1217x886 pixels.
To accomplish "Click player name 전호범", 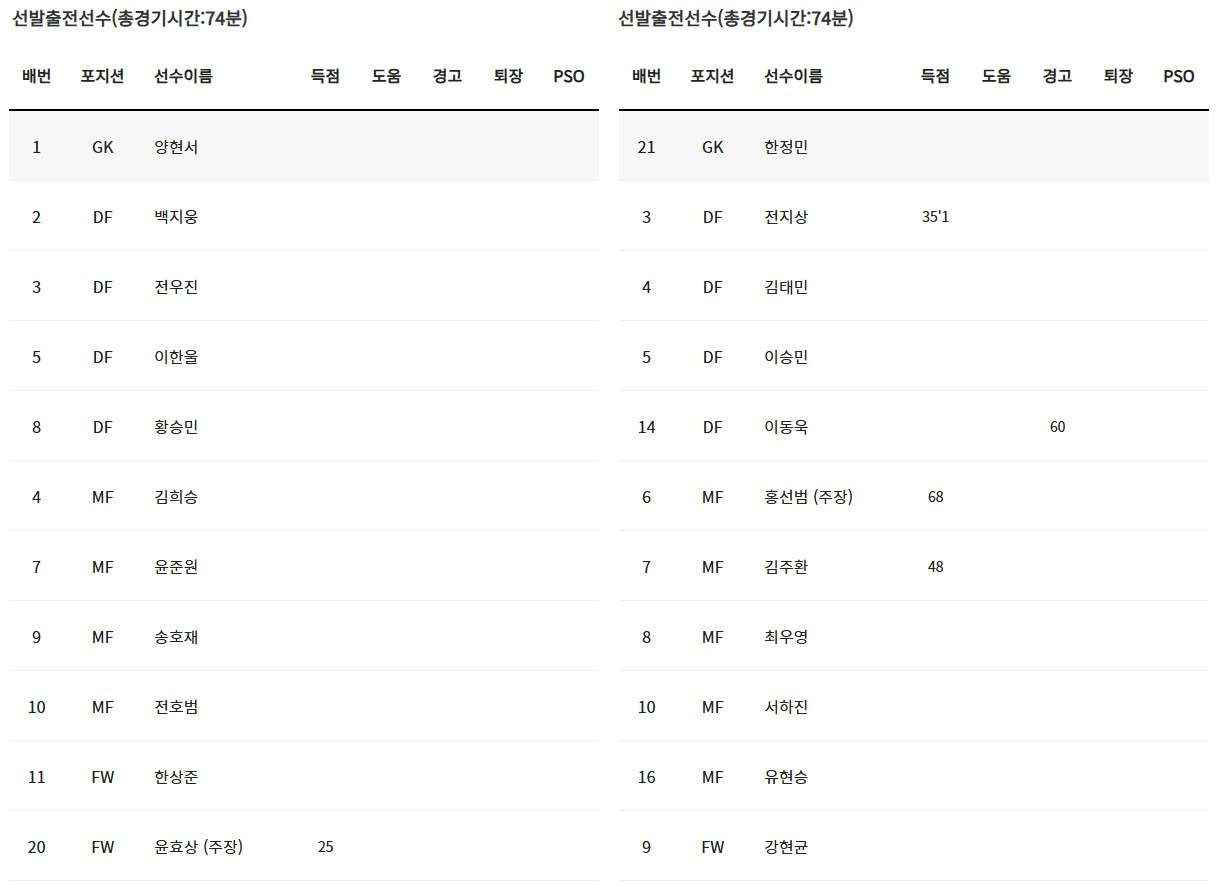I will pyautogui.click(x=176, y=707).
